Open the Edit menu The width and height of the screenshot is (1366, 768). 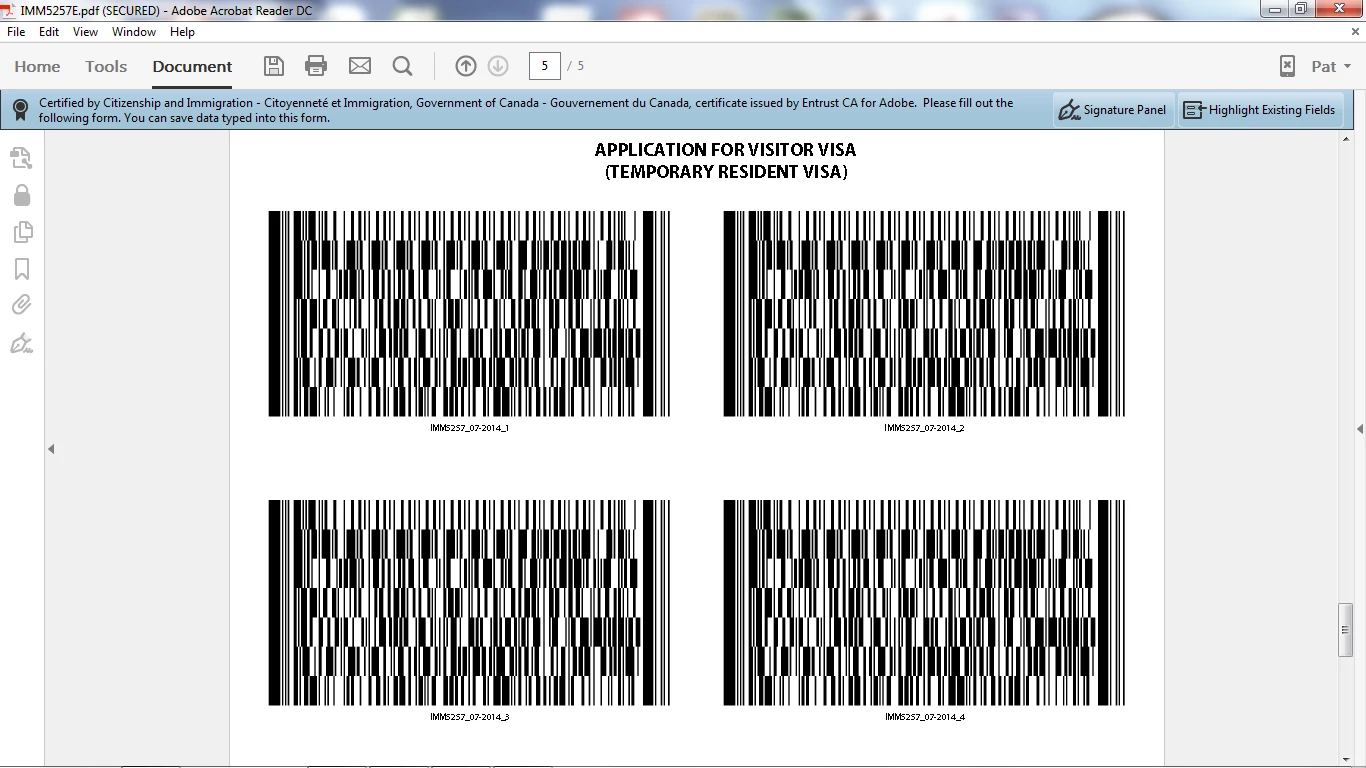(49, 32)
